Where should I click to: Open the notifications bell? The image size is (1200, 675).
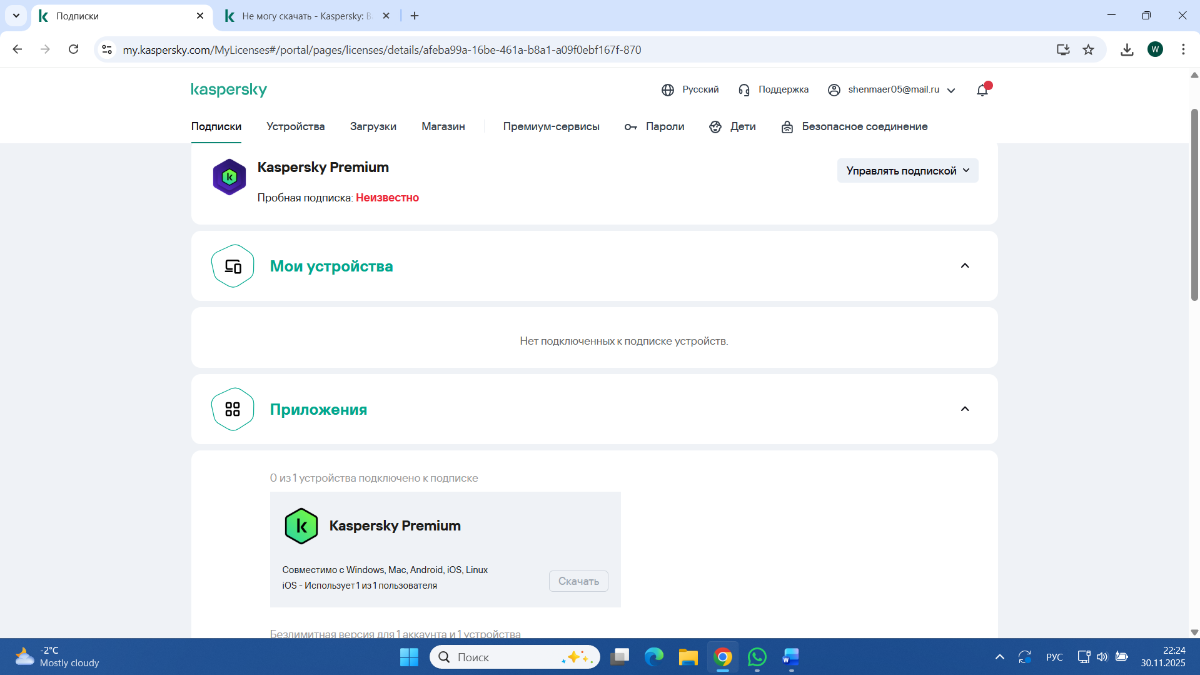(983, 89)
